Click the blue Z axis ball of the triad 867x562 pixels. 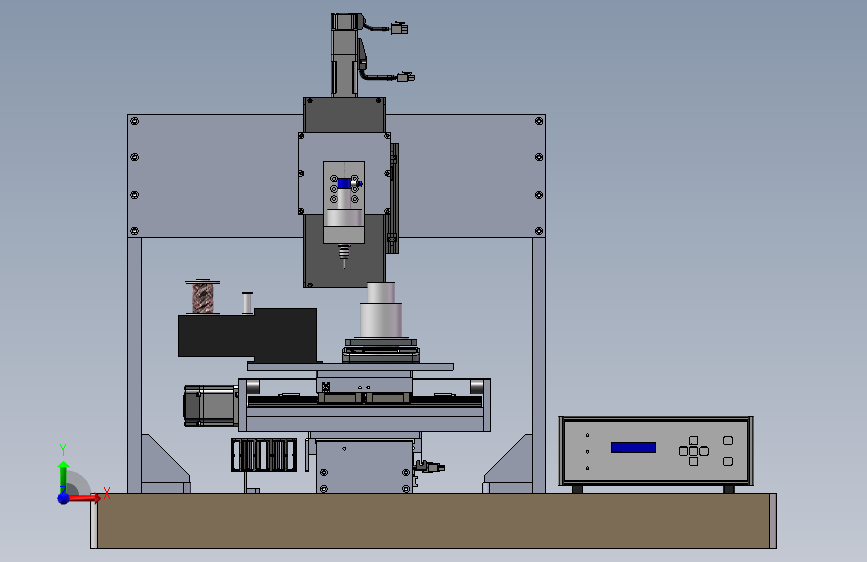(x=64, y=498)
